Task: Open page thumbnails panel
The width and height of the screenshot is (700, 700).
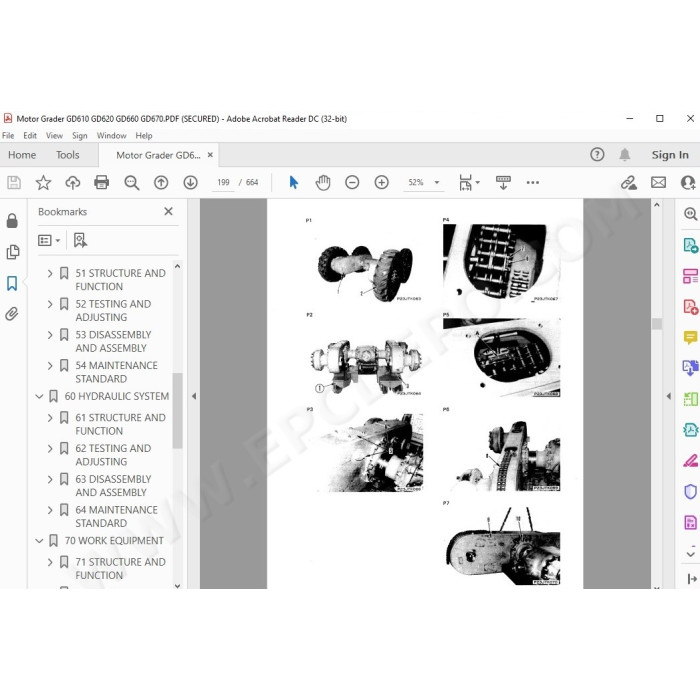Action: (x=13, y=252)
